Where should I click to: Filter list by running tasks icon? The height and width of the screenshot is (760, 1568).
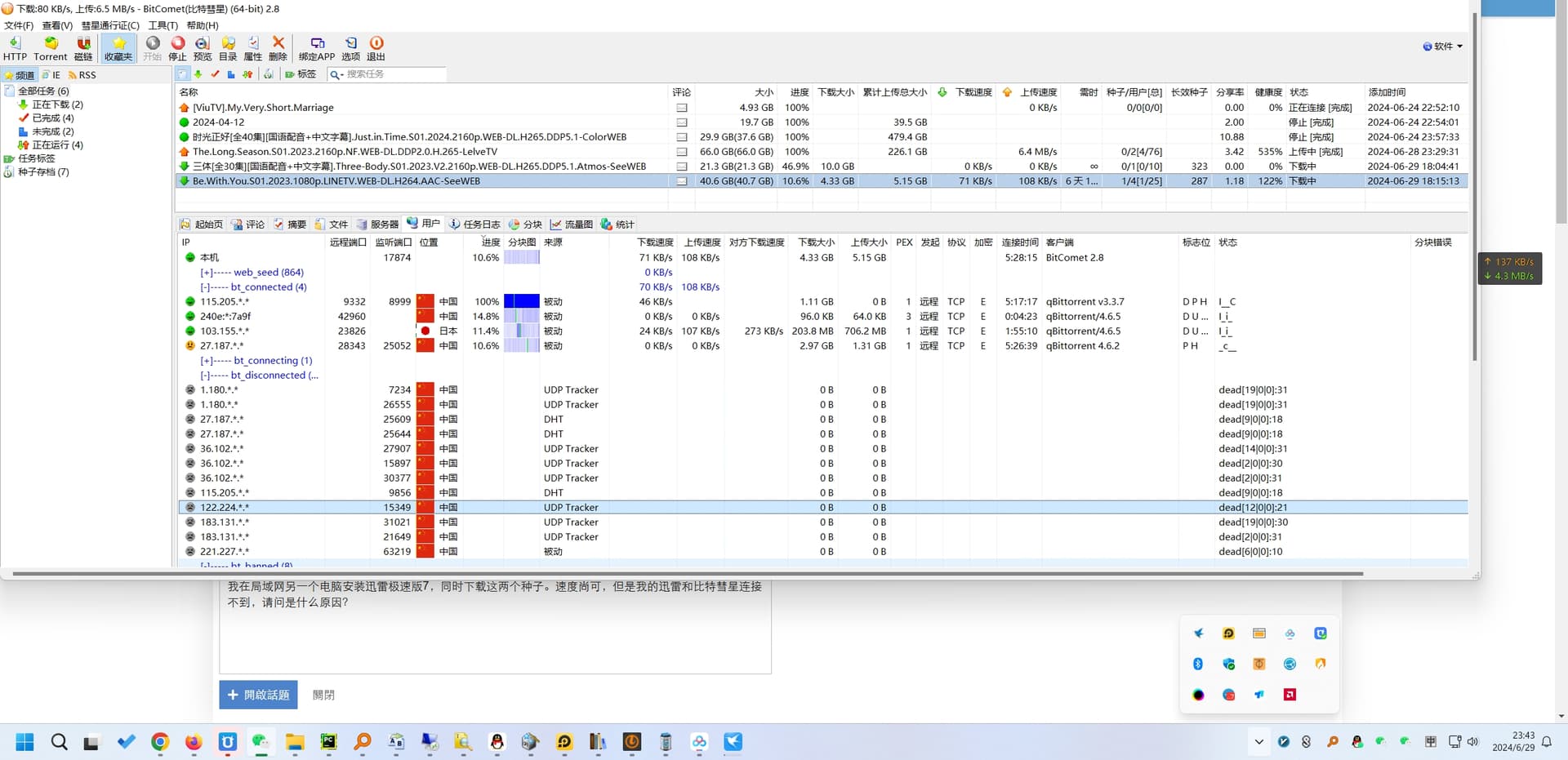(x=247, y=74)
